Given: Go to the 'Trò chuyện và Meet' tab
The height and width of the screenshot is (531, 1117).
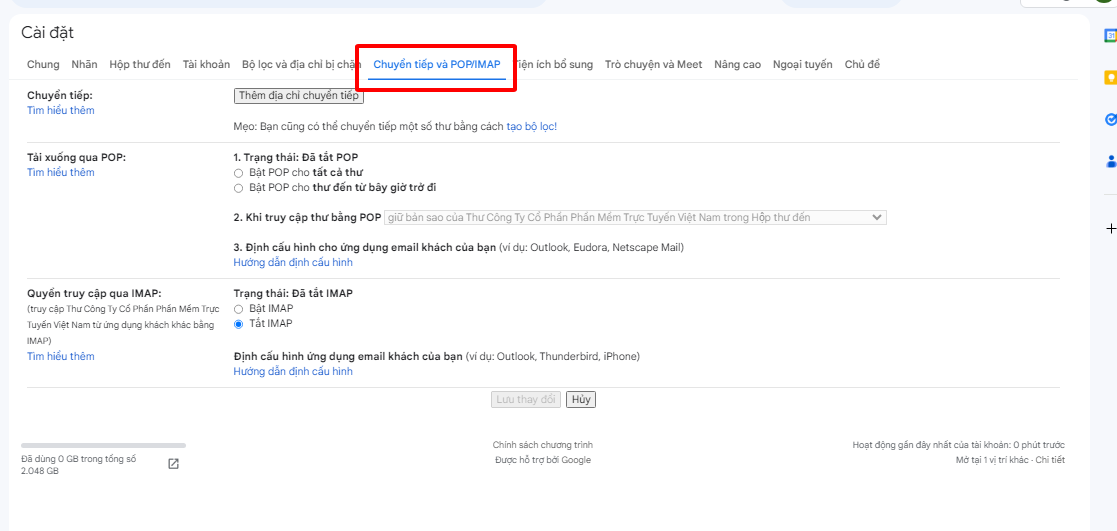Looking at the screenshot, I should point(653,65).
